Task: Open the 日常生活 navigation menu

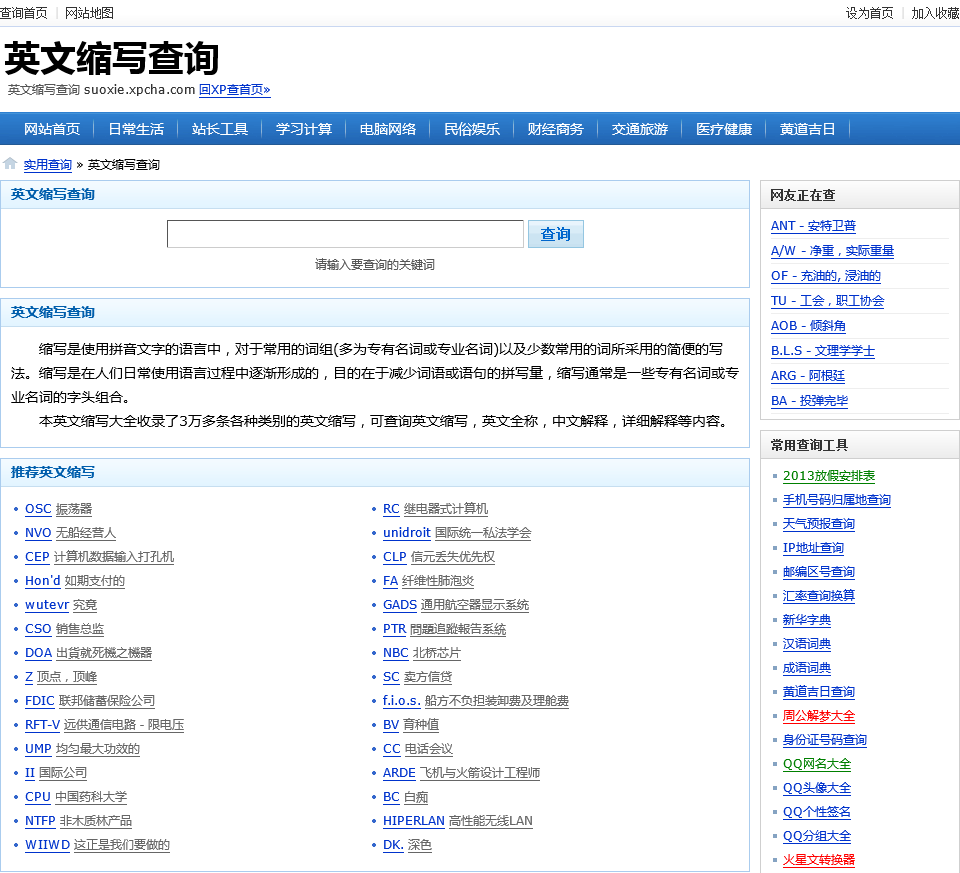Action: [x=136, y=129]
